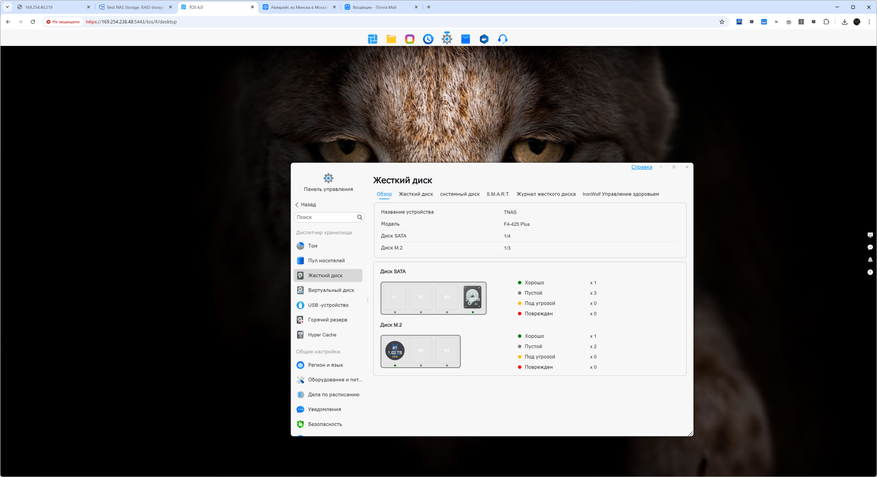Screen dimensions: 877x477
Task: Select Жесткий диск in the sidebar
Action: 328,276
